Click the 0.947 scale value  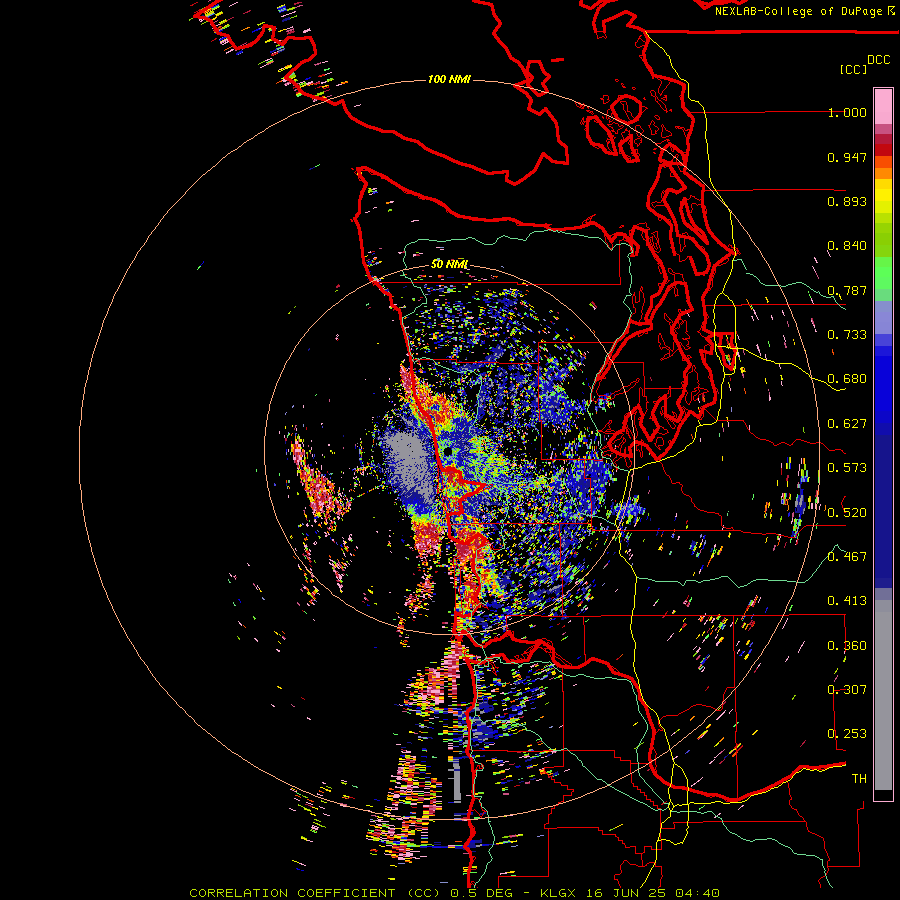pyautogui.click(x=847, y=157)
